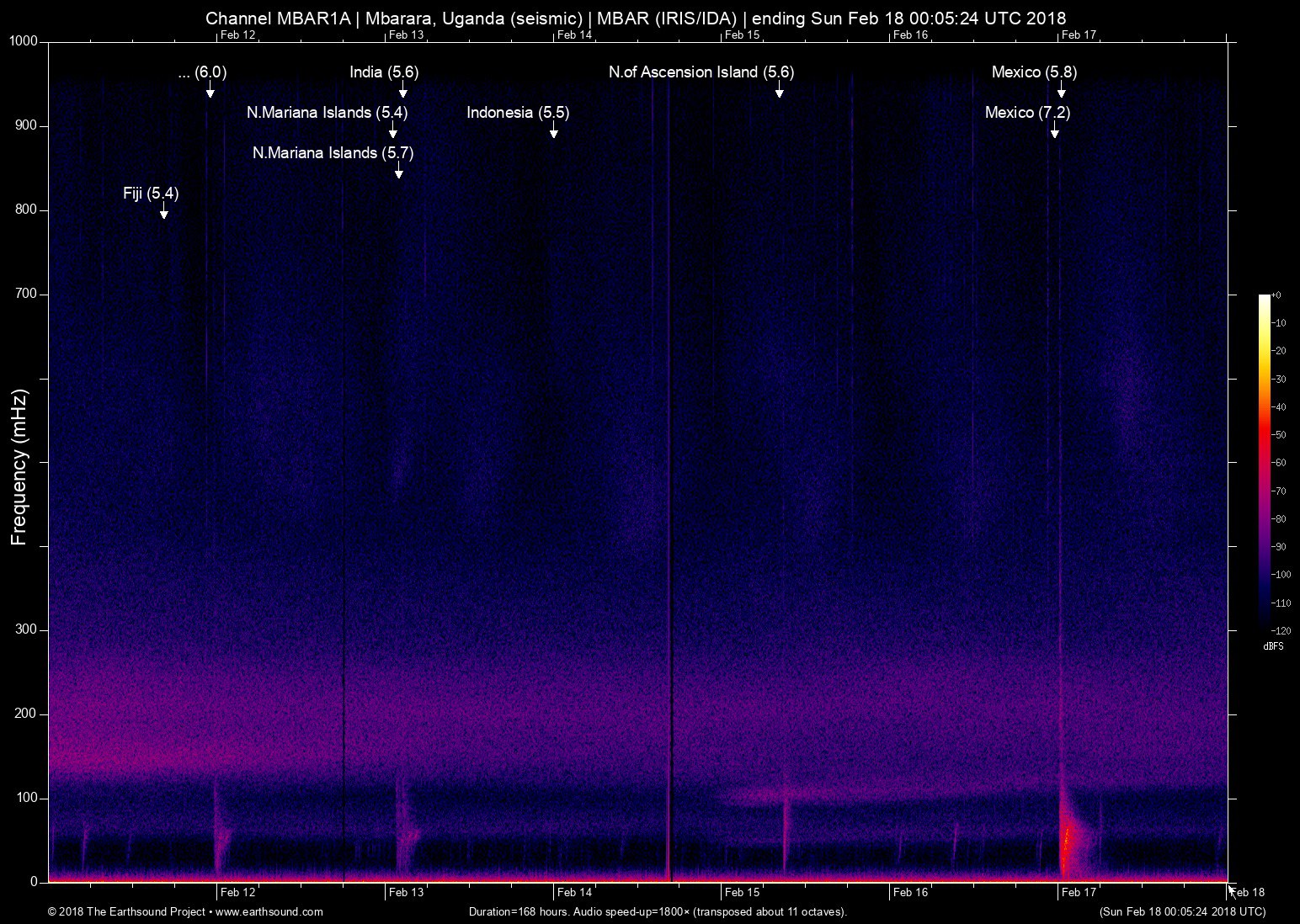Click the N.Mariana Islands (5.4) label
1300x924 pixels.
(x=327, y=112)
